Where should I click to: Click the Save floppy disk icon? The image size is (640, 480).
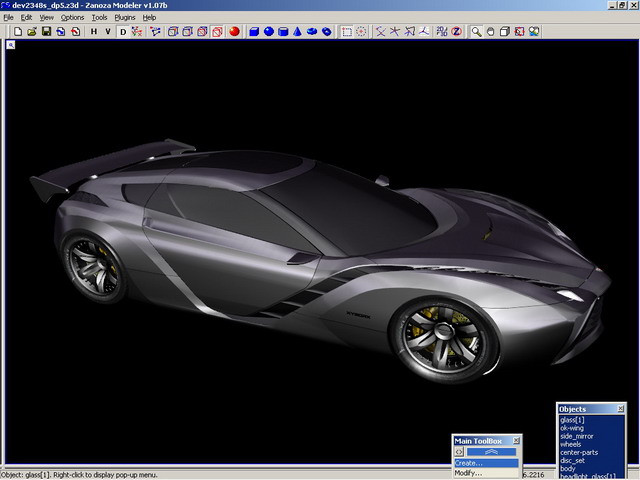46,31
